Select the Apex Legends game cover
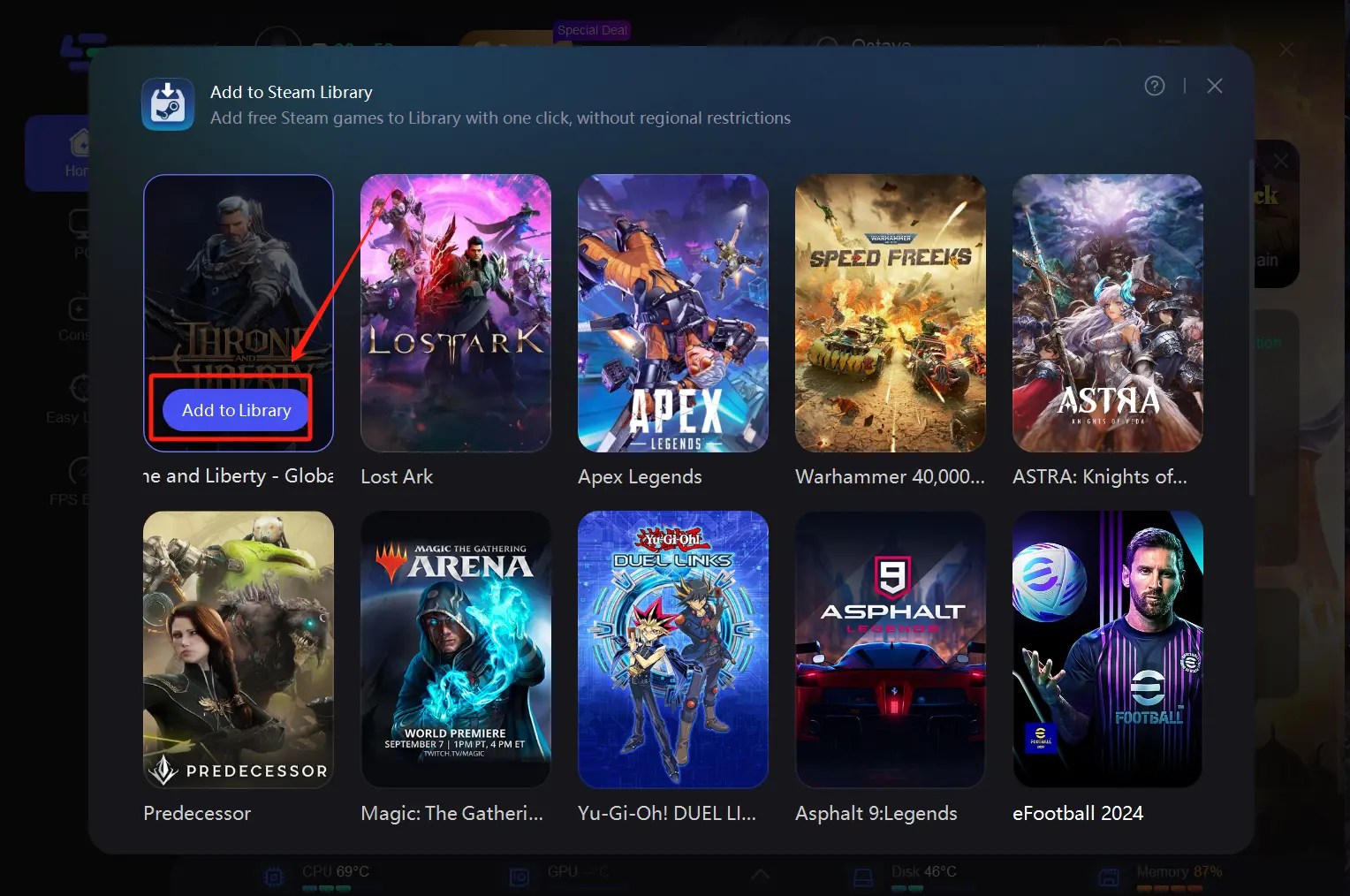This screenshot has height=896, width=1350. pos(673,313)
